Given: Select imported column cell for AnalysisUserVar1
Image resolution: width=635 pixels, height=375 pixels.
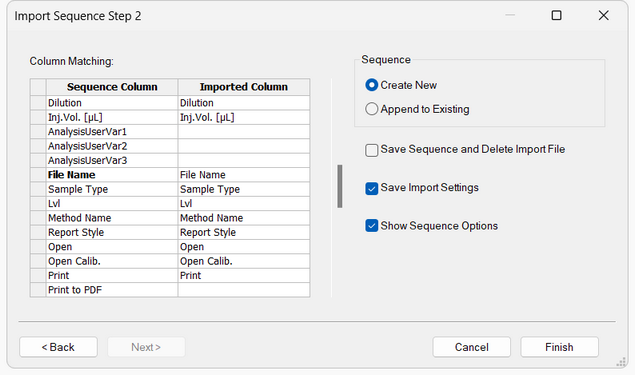Looking at the screenshot, I should pos(244,132).
